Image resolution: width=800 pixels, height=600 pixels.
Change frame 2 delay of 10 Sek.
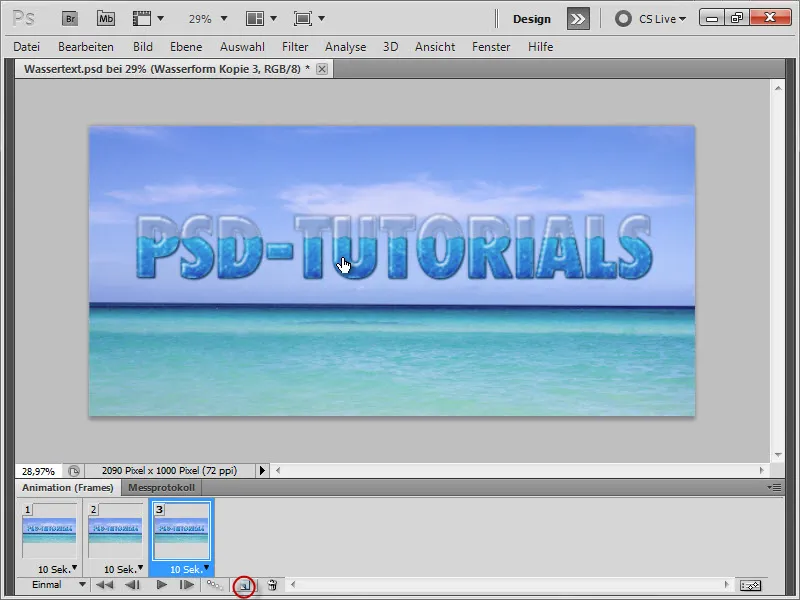[x=123, y=569]
